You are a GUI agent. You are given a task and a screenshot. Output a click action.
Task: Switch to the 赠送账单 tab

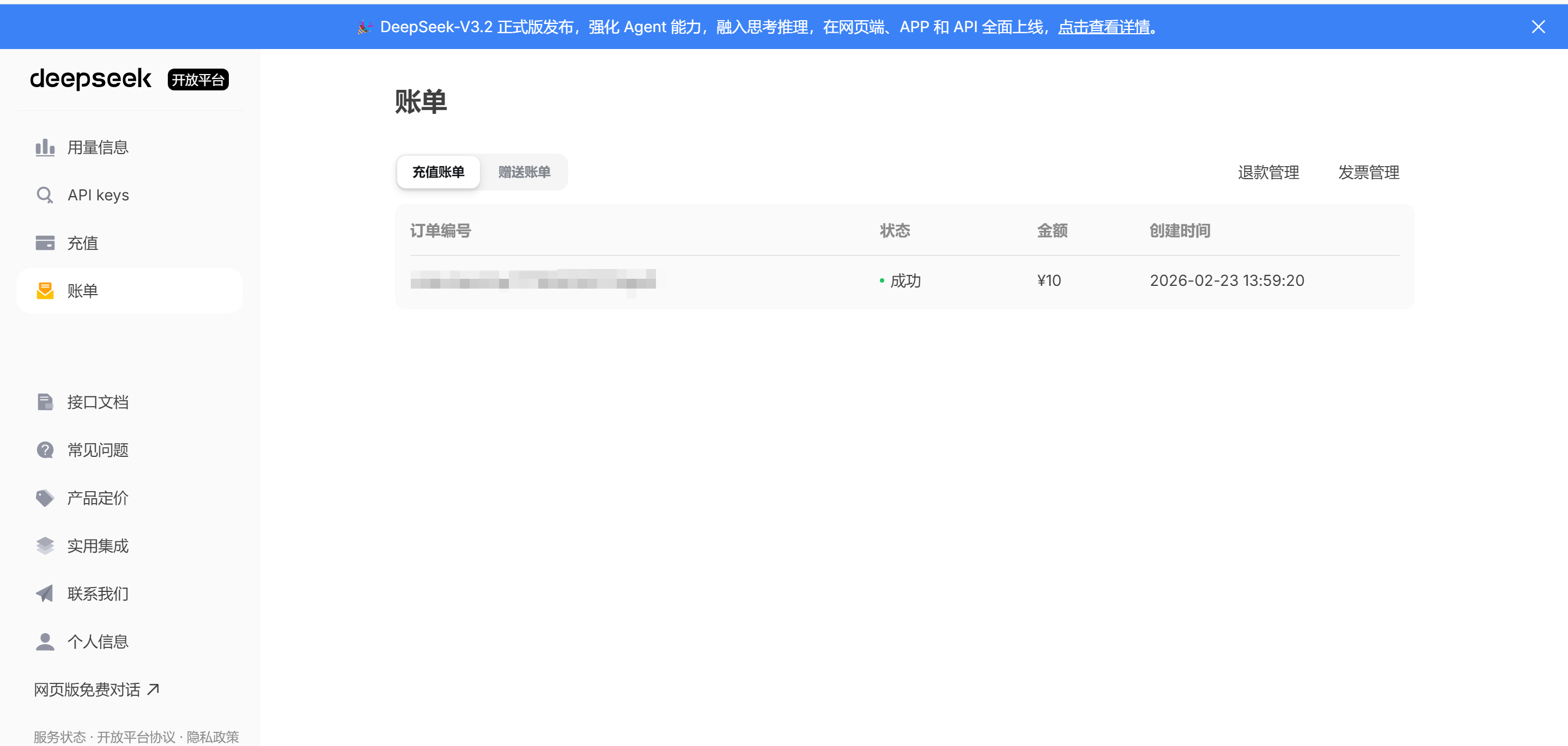coord(524,172)
